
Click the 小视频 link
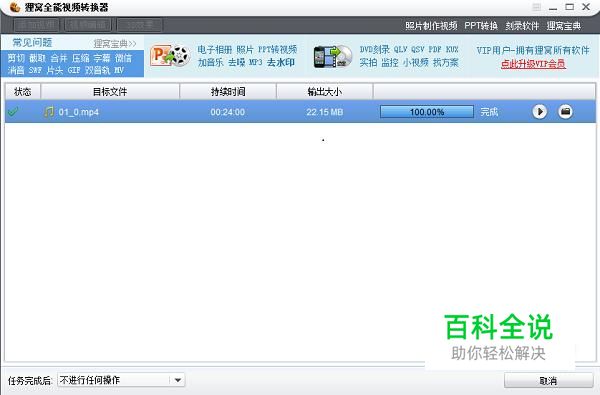click(x=416, y=62)
